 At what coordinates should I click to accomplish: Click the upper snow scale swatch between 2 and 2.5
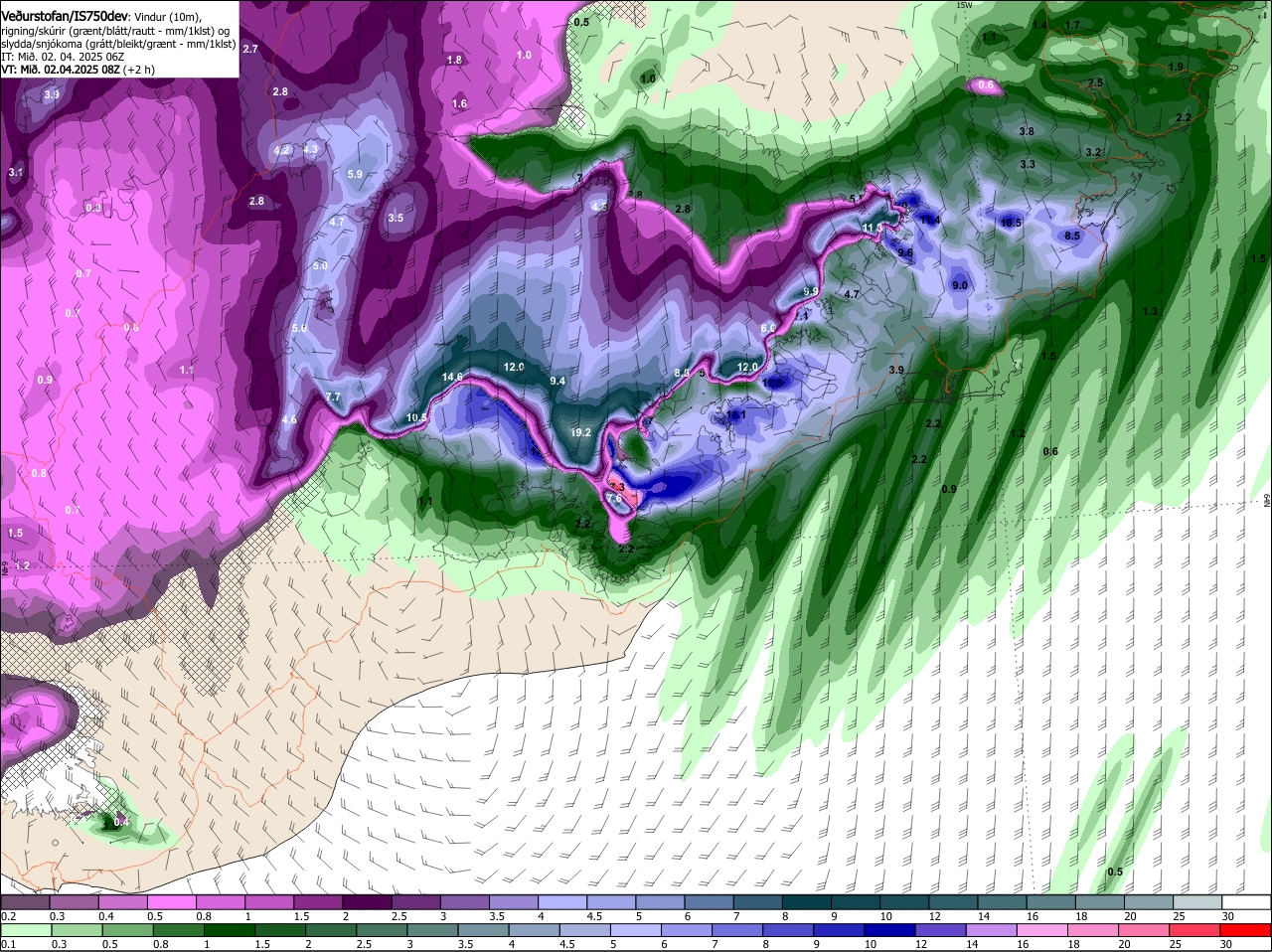coord(367,902)
